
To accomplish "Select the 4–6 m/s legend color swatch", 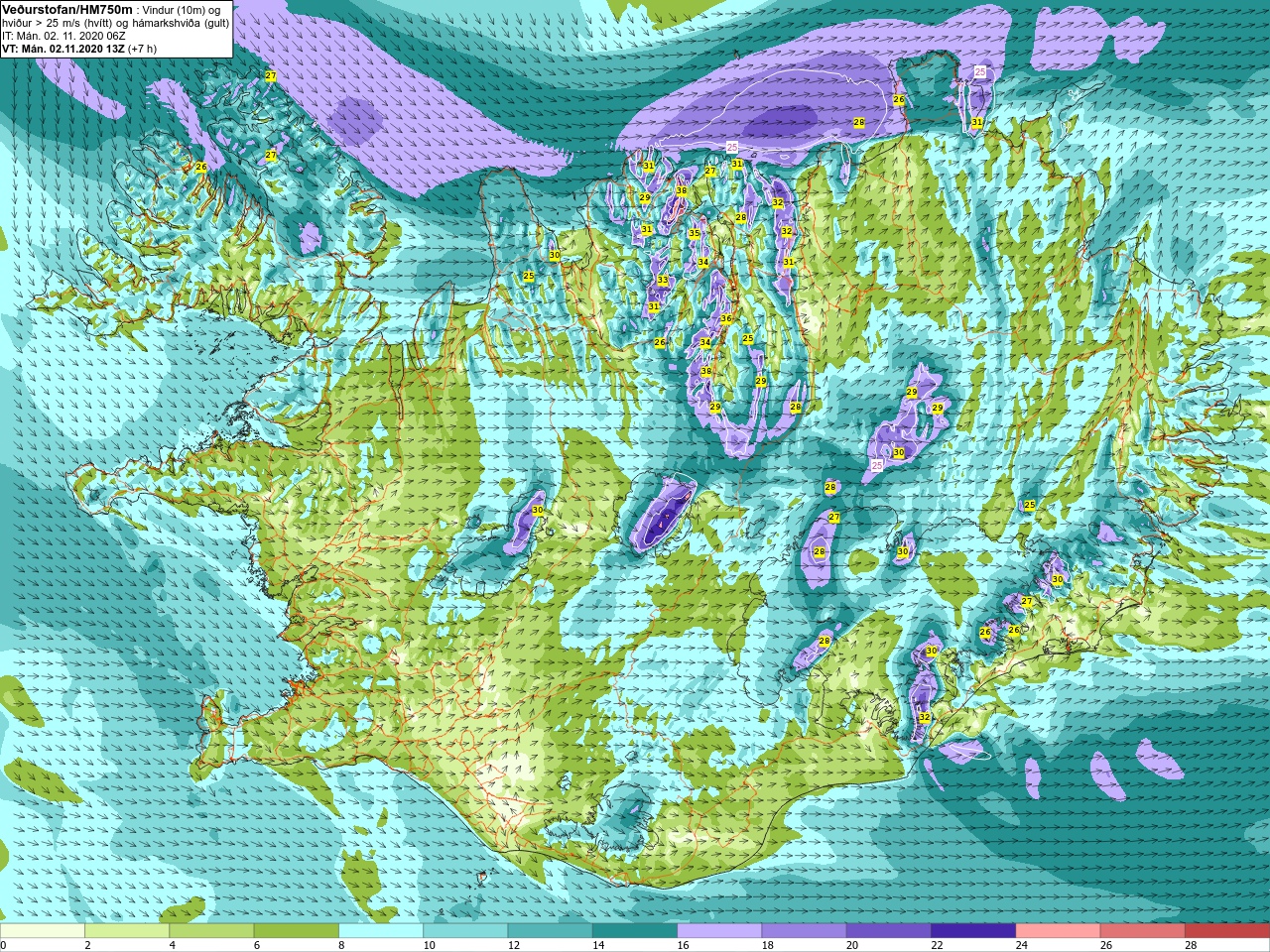I will (211, 931).
